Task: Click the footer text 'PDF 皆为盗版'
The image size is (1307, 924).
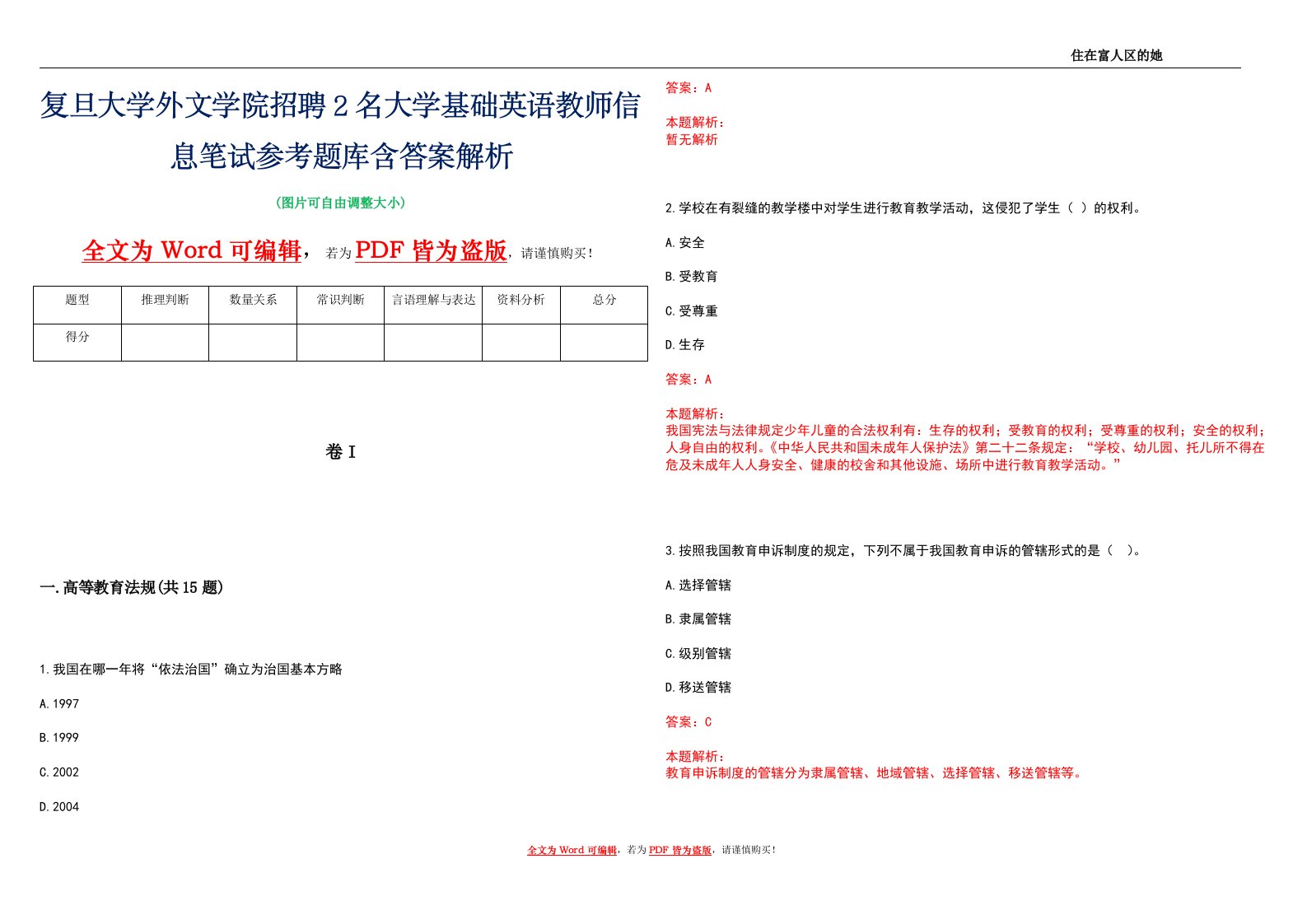Action: pos(680,850)
